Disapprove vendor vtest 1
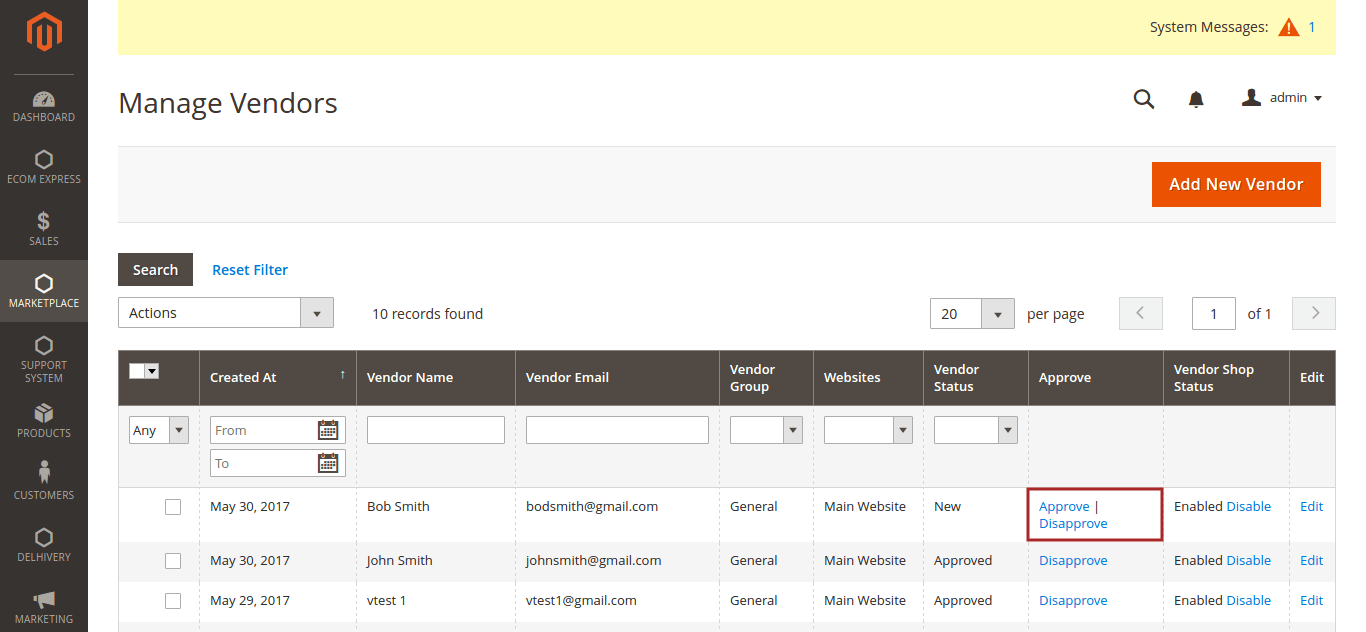This screenshot has width=1366, height=632. [1073, 601]
